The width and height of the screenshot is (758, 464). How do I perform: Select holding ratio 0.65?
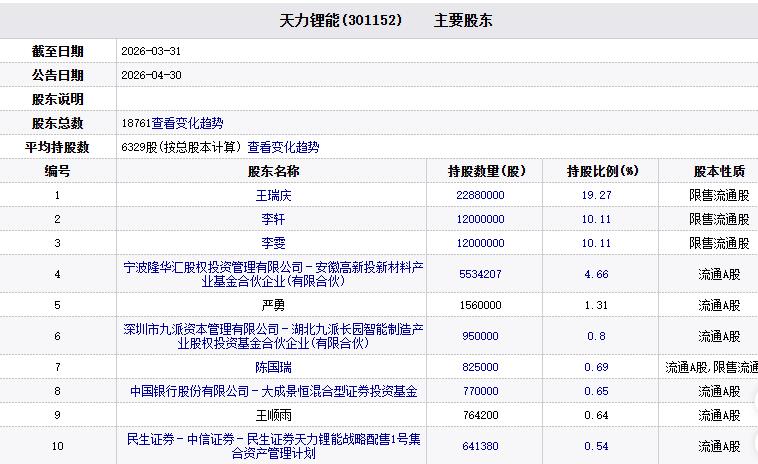pos(597,391)
